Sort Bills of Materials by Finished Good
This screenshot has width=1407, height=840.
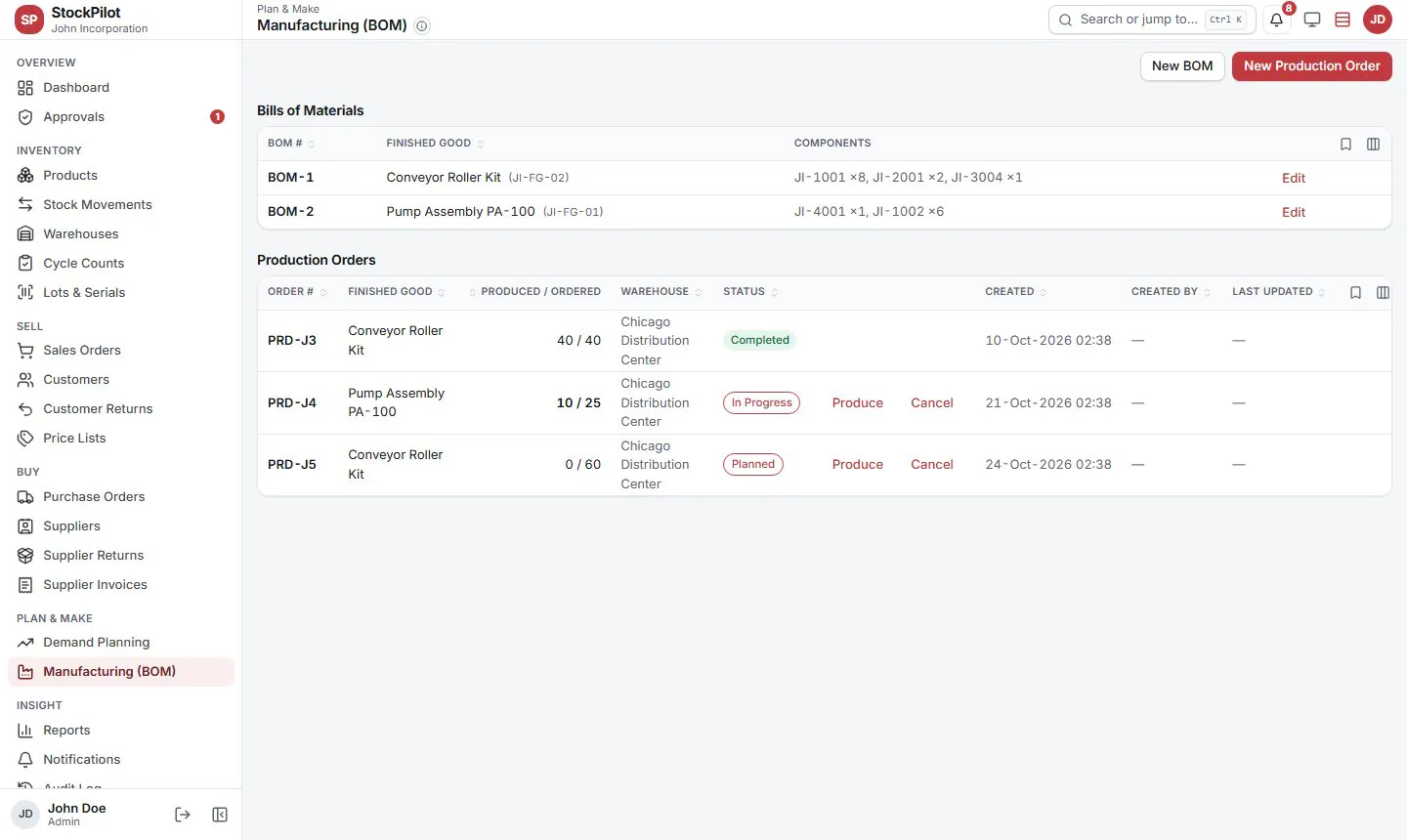tap(435, 144)
